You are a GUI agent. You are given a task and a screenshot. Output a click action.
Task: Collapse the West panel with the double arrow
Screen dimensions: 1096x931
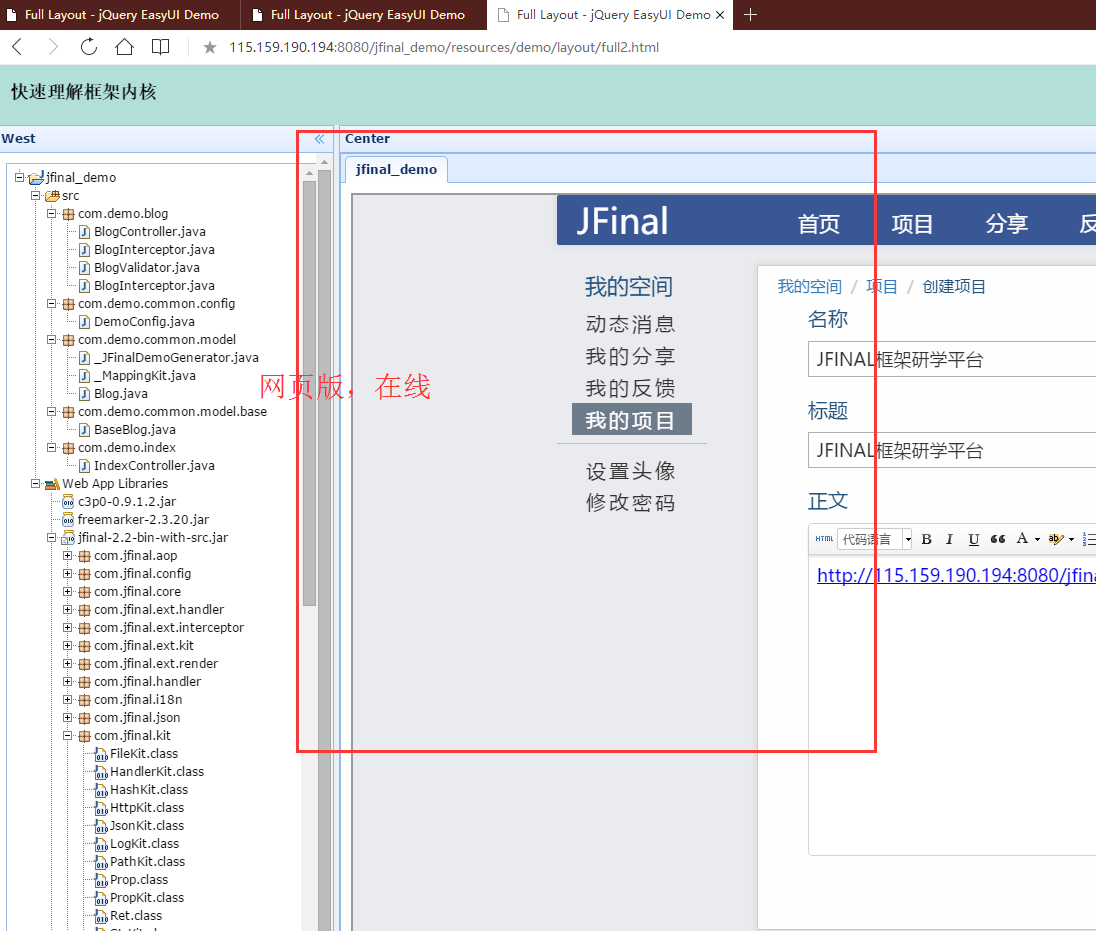[x=319, y=139]
